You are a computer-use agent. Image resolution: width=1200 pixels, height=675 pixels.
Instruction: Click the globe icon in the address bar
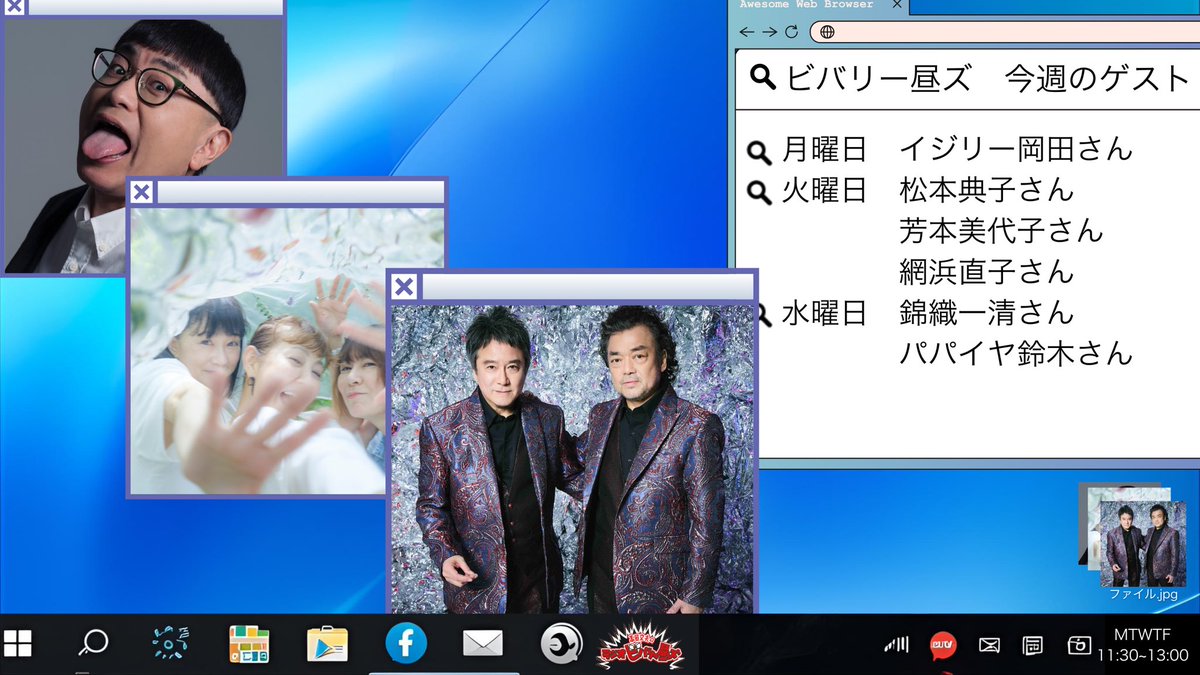(827, 32)
